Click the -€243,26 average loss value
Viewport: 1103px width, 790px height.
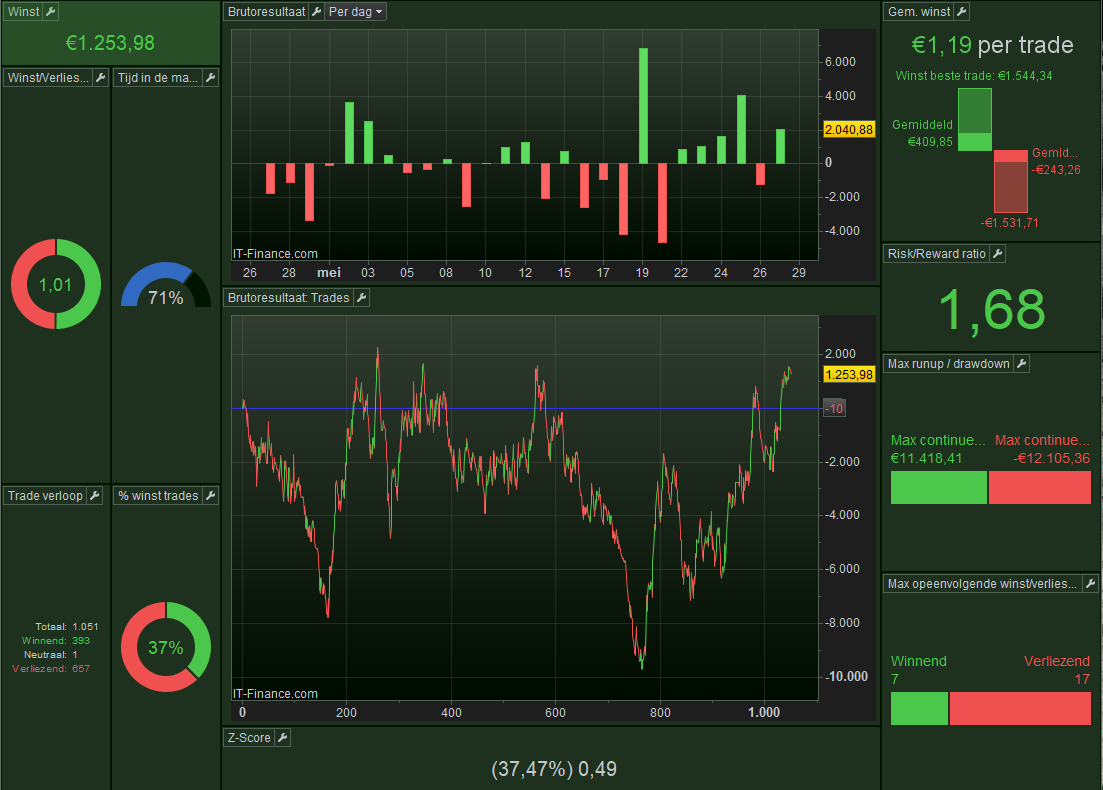point(1056,170)
